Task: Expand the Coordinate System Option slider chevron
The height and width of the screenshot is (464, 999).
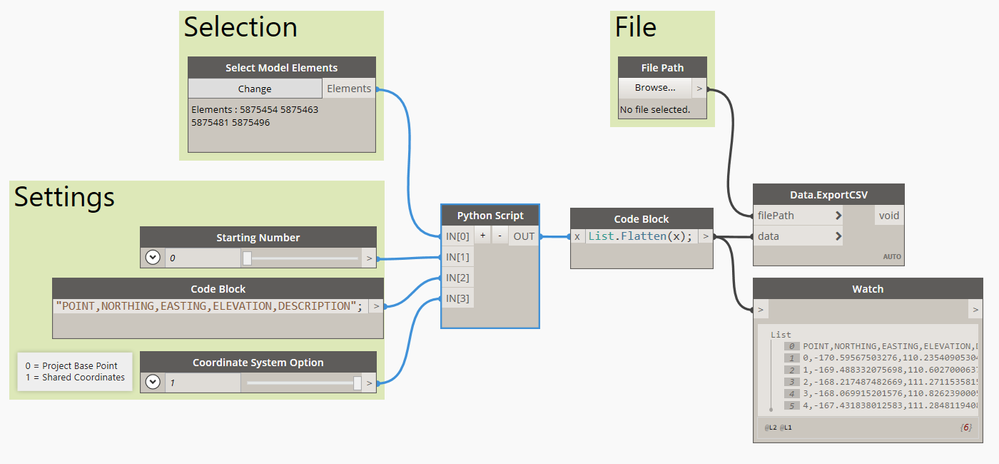Action: click(152, 382)
